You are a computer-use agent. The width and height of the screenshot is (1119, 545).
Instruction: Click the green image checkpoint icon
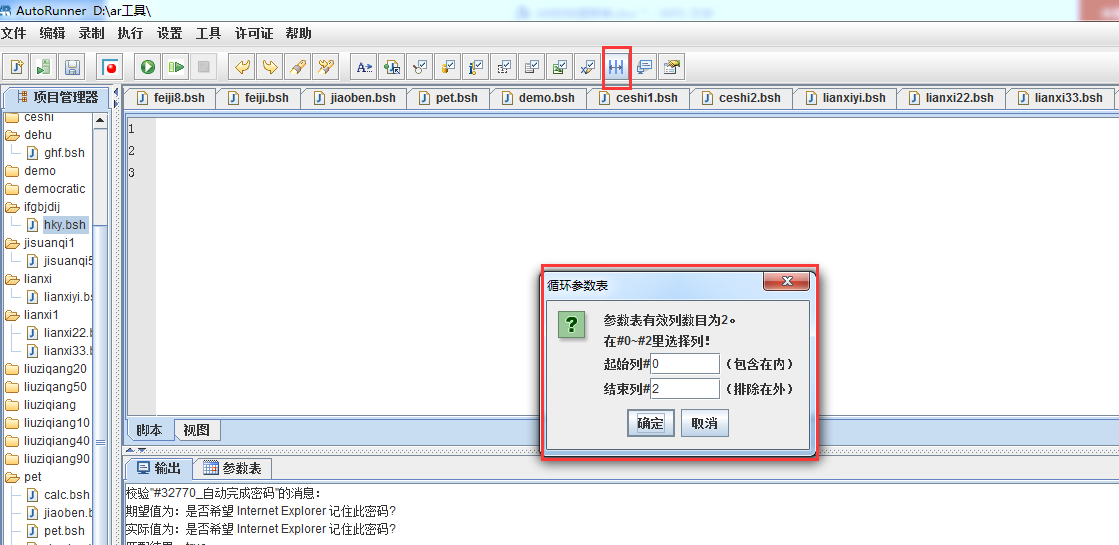coord(560,67)
